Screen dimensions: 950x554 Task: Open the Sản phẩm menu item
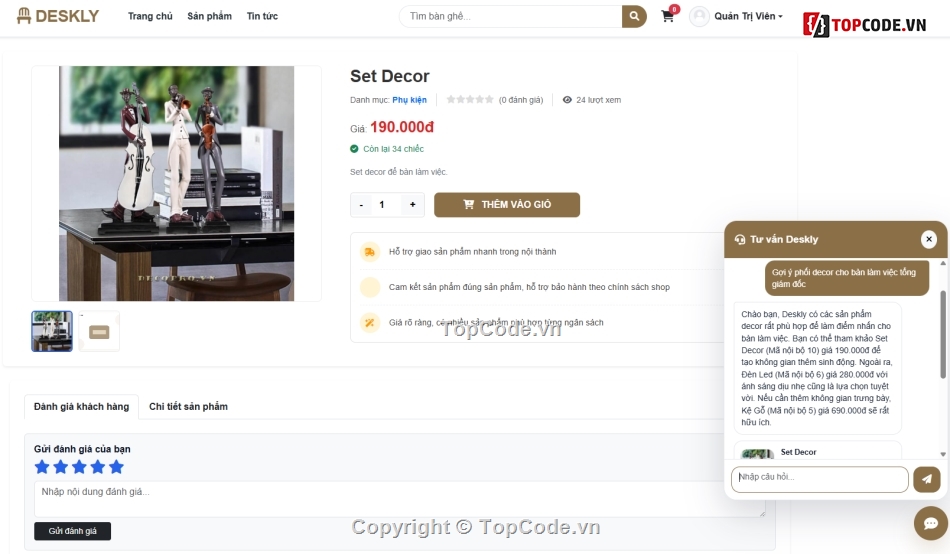click(210, 16)
